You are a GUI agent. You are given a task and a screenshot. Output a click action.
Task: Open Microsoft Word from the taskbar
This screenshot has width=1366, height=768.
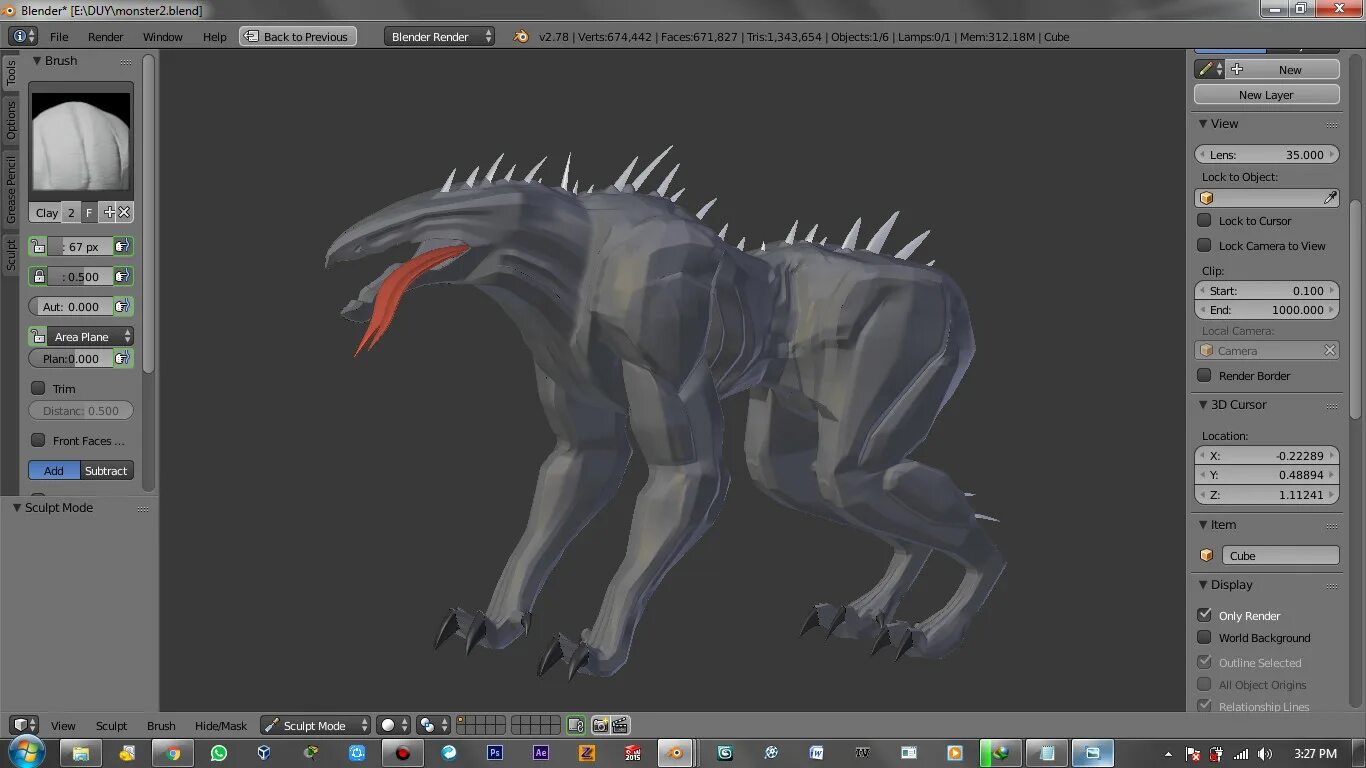coord(816,752)
